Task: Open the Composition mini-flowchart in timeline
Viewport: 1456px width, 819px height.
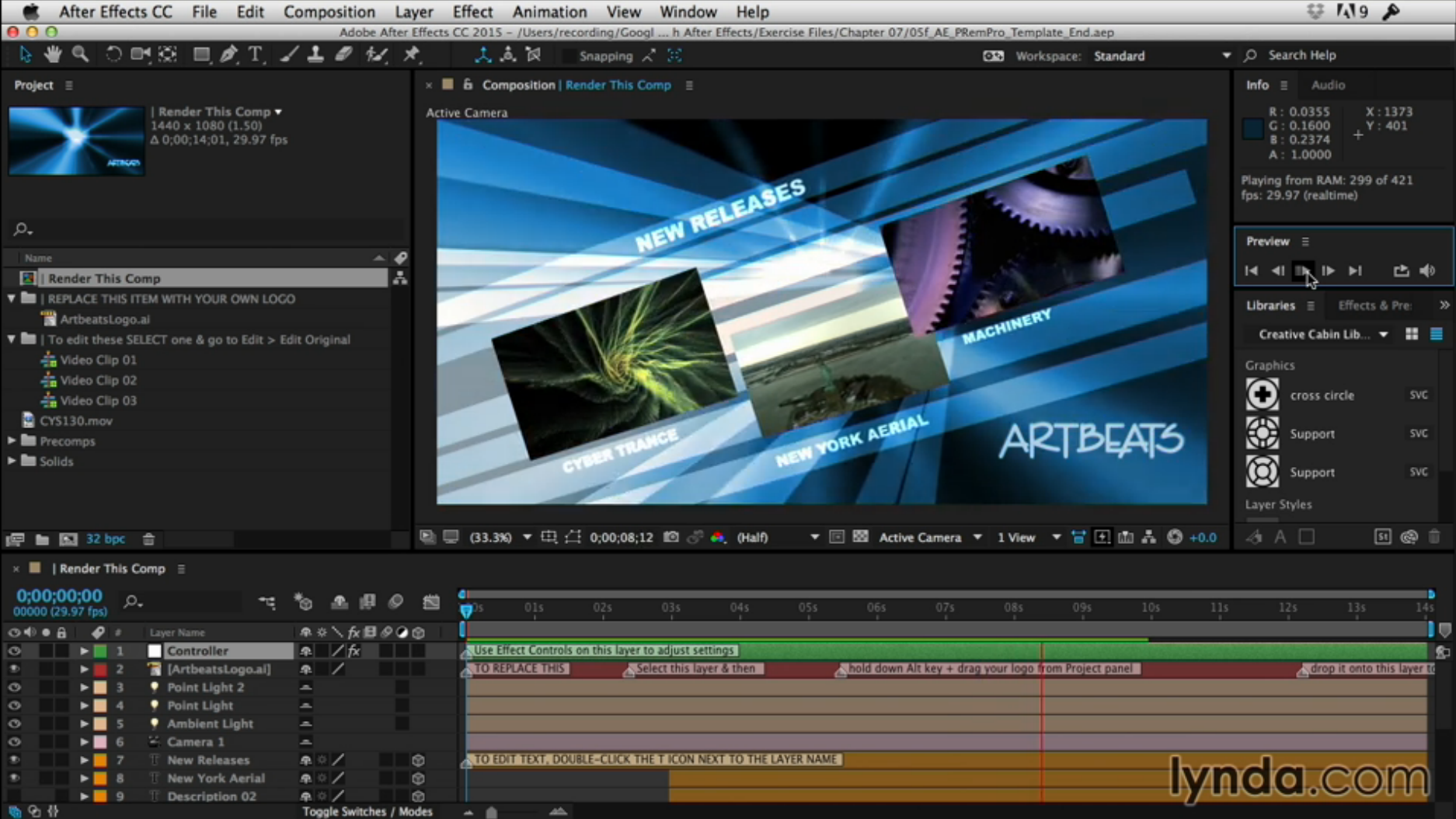Action: tap(266, 602)
